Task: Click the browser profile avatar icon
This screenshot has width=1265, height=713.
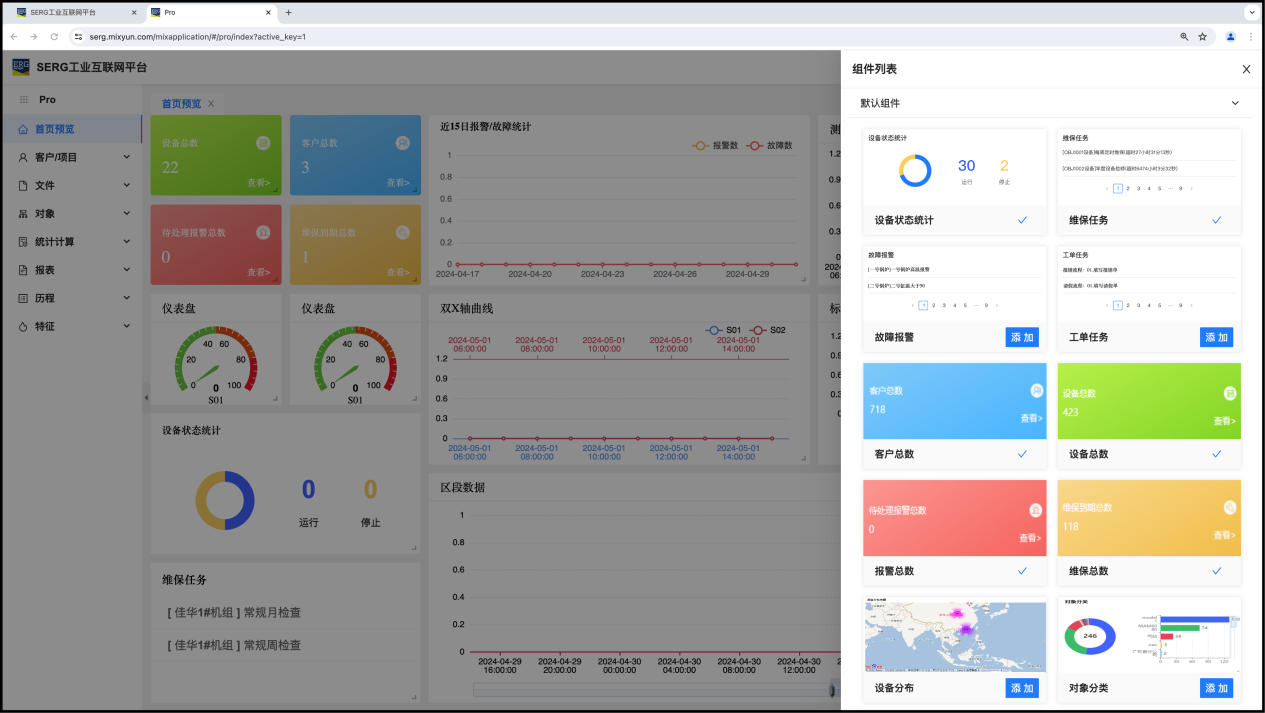Action: pos(1231,37)
